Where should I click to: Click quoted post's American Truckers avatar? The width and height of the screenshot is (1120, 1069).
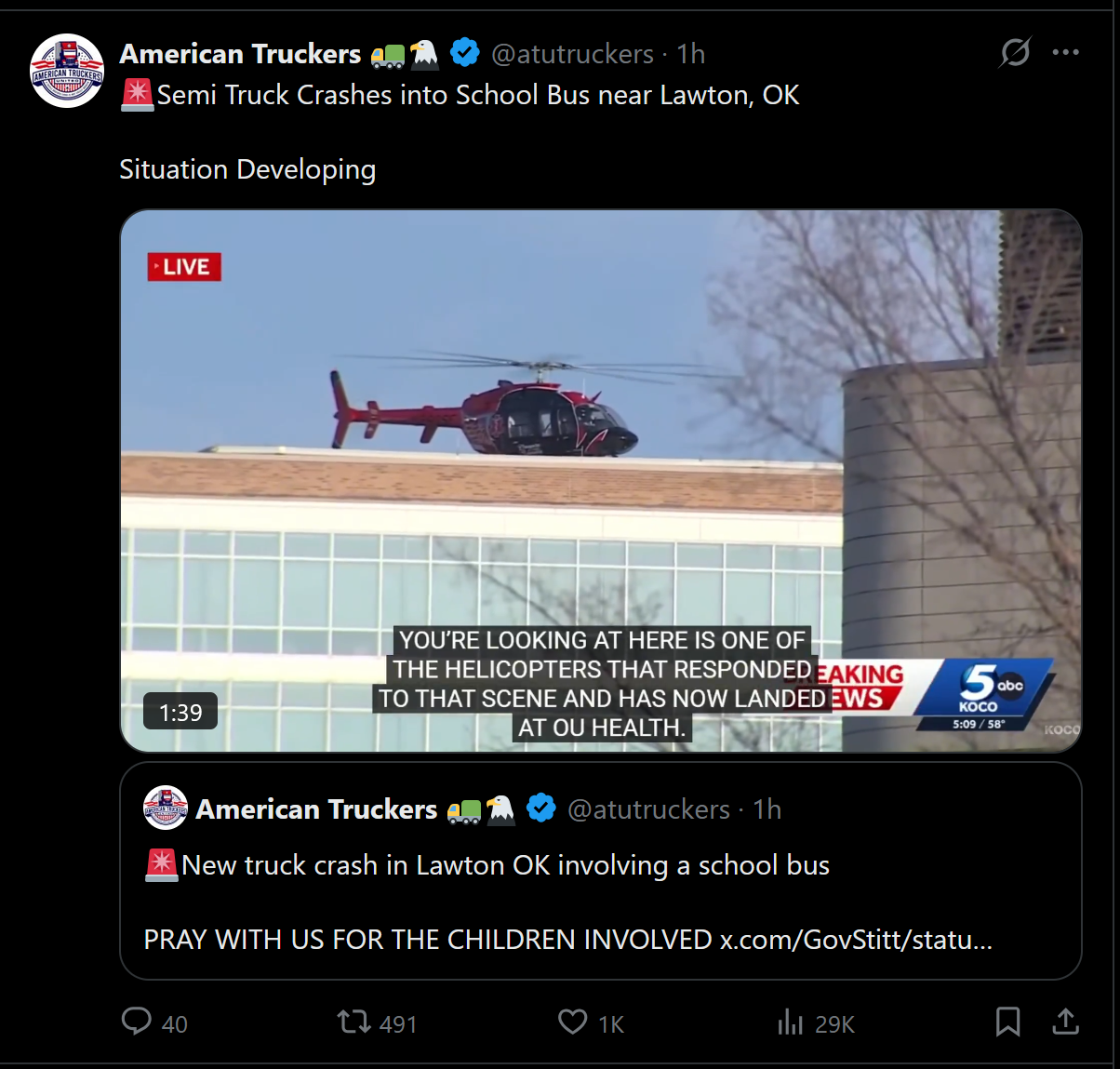click(166, 808)
